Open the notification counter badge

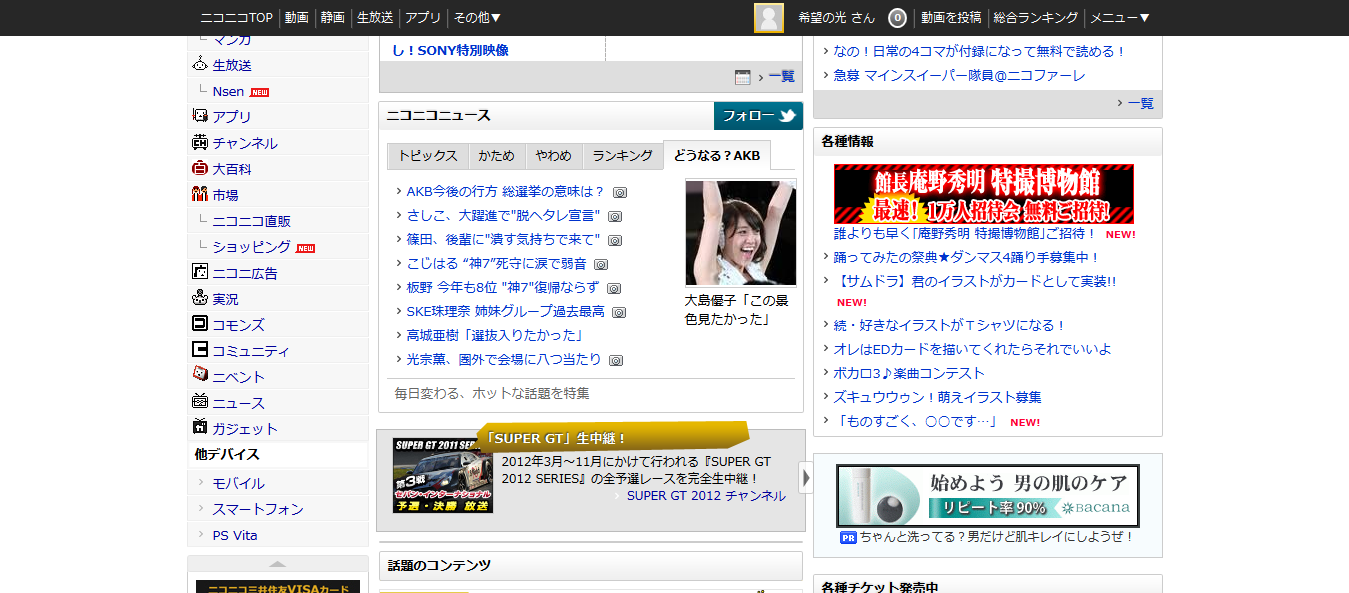click(898, 18)
